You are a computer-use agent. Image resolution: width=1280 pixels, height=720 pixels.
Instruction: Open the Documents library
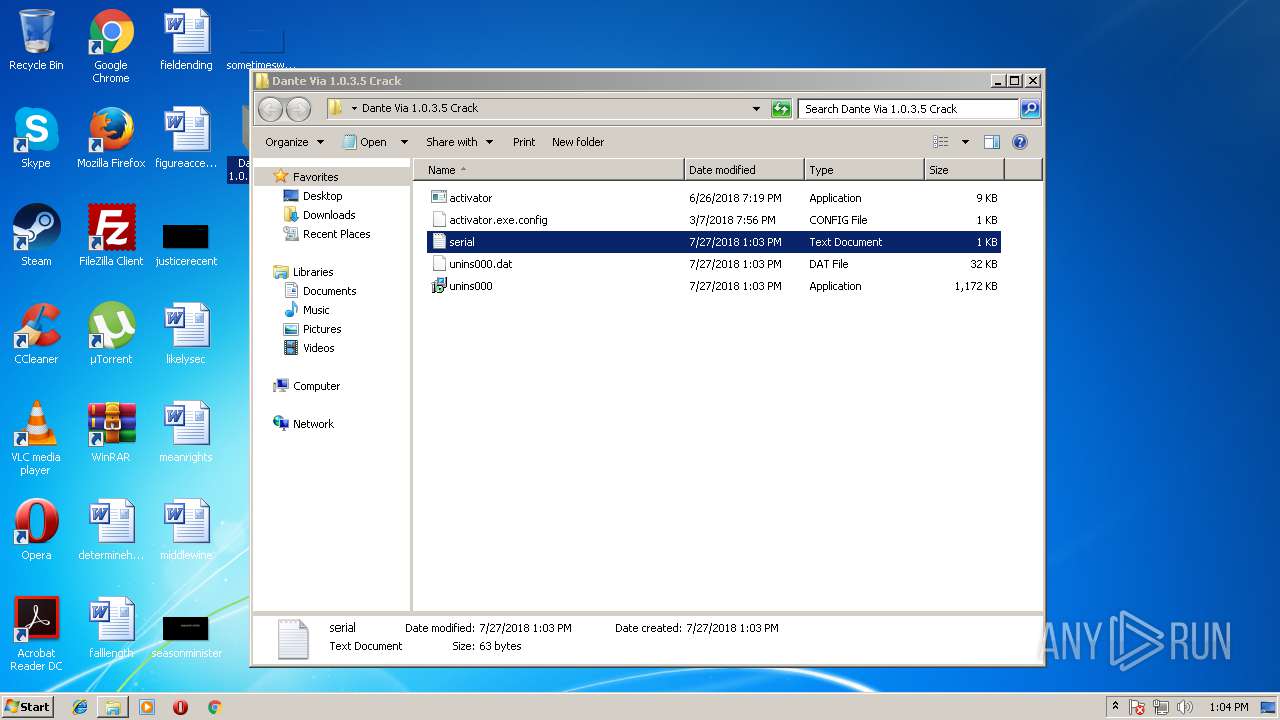[320, 291]
